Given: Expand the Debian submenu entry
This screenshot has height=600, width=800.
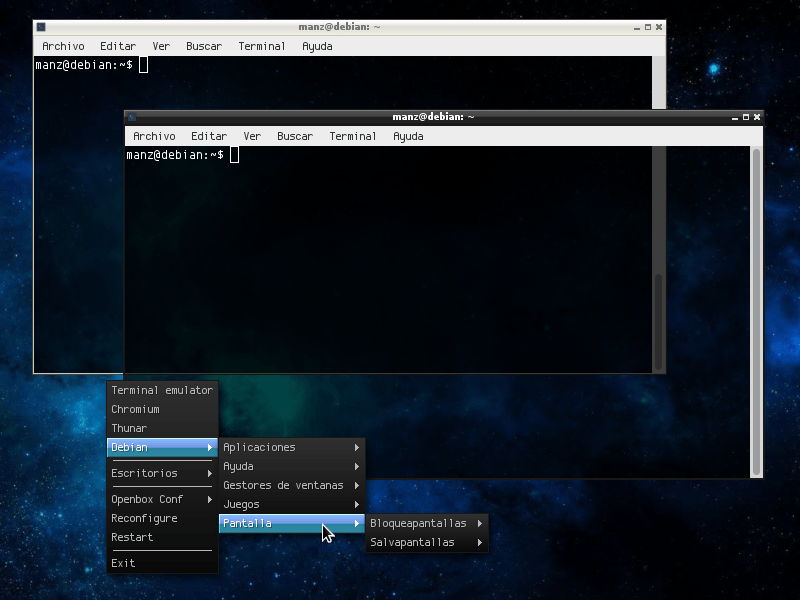Looking at the screenshot, I should tap(162, 447).
